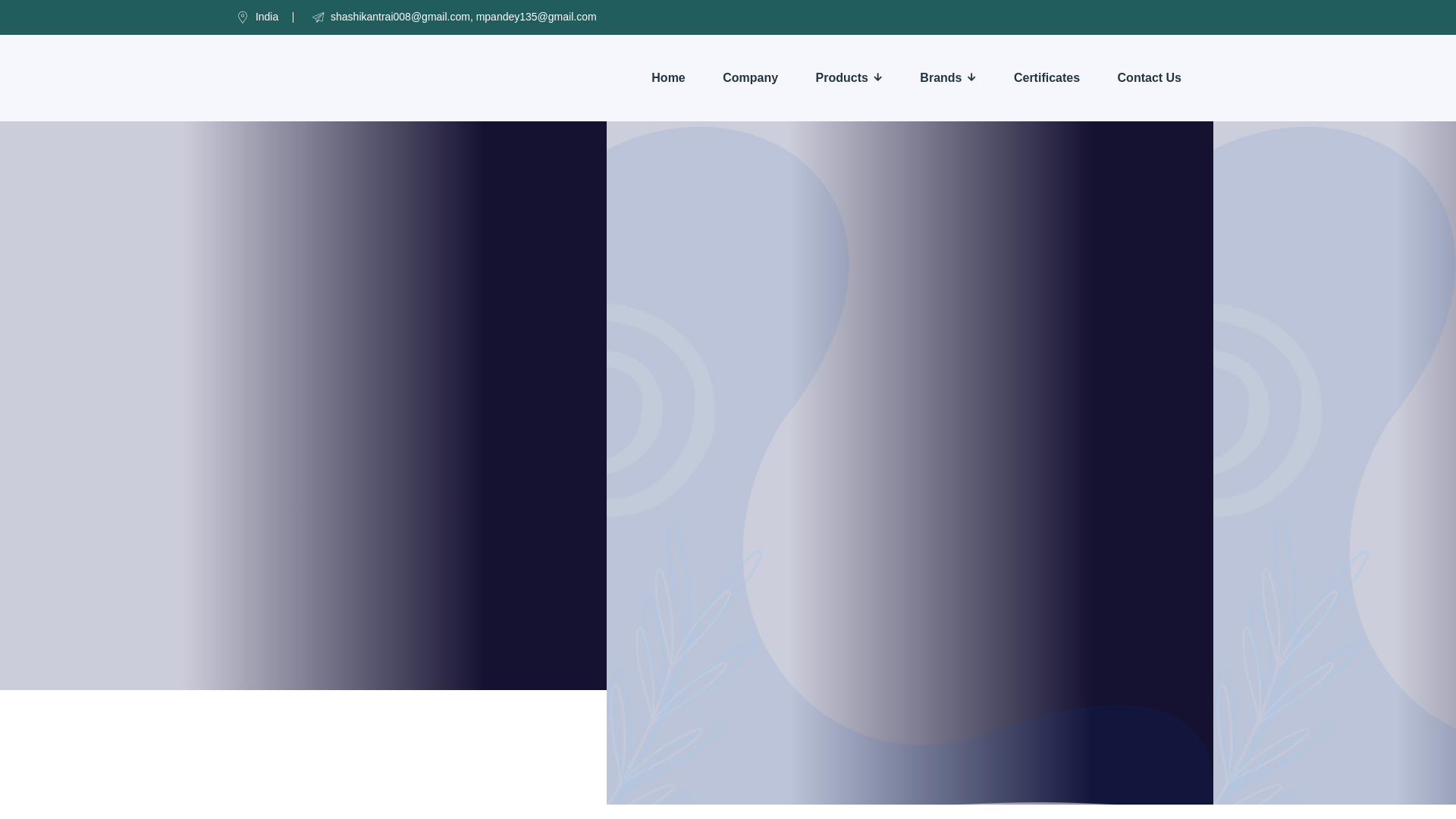
Task: Click the shashikantrai008@gmail.com email link
Action: tap(400, 17)
